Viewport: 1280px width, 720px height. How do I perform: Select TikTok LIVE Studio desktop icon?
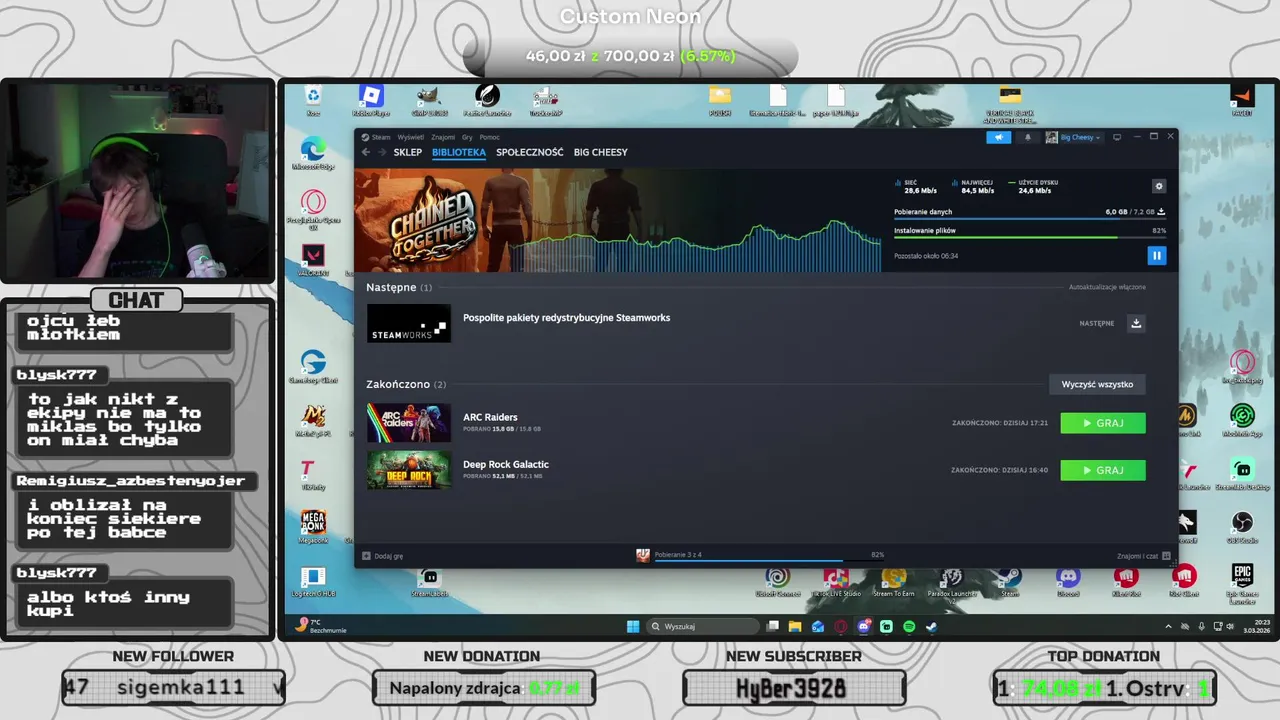tap(835, 581)
